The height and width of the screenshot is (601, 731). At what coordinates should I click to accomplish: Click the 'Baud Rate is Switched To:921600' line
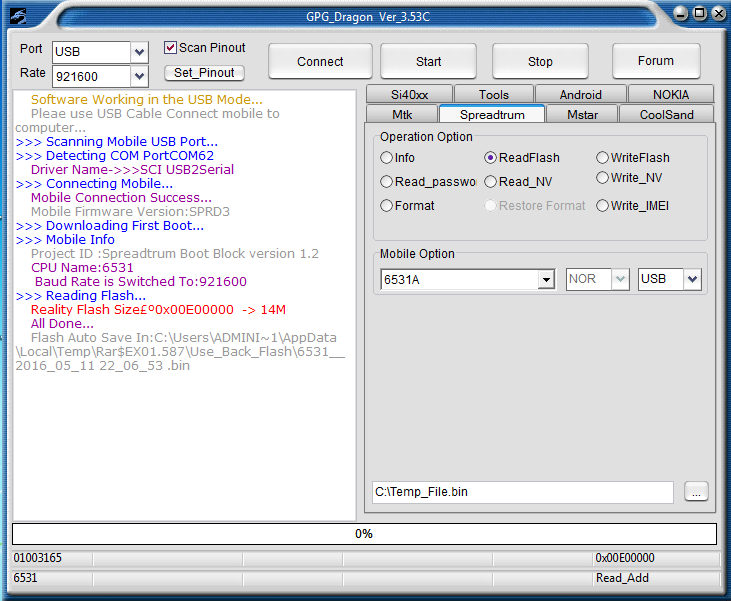click(x=141, y=282)
